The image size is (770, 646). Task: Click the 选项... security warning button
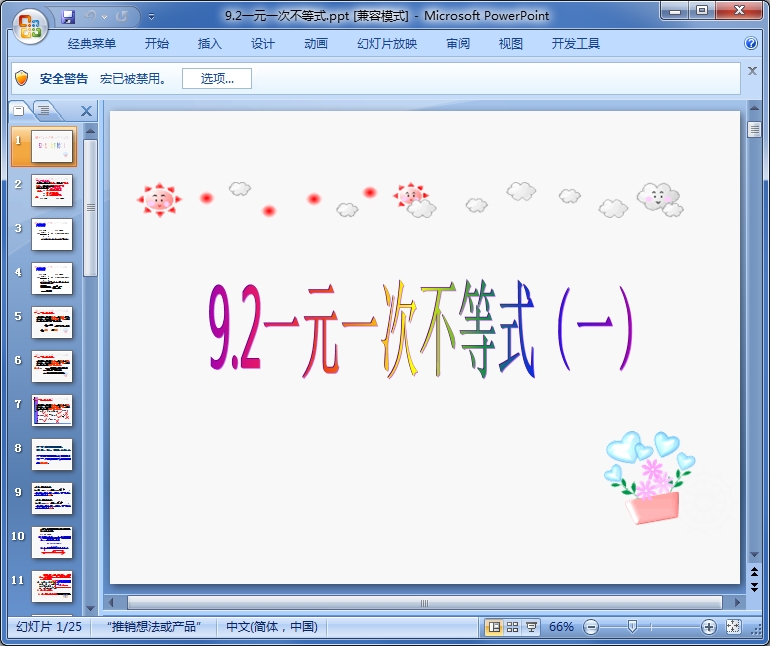216,79
